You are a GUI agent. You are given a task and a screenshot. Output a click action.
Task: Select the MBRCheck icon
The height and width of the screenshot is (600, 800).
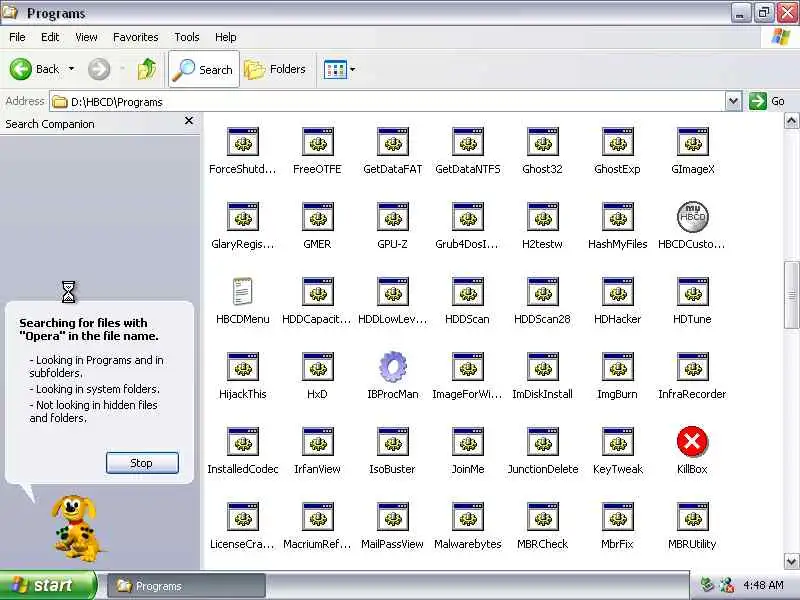(x=543, y=516)
